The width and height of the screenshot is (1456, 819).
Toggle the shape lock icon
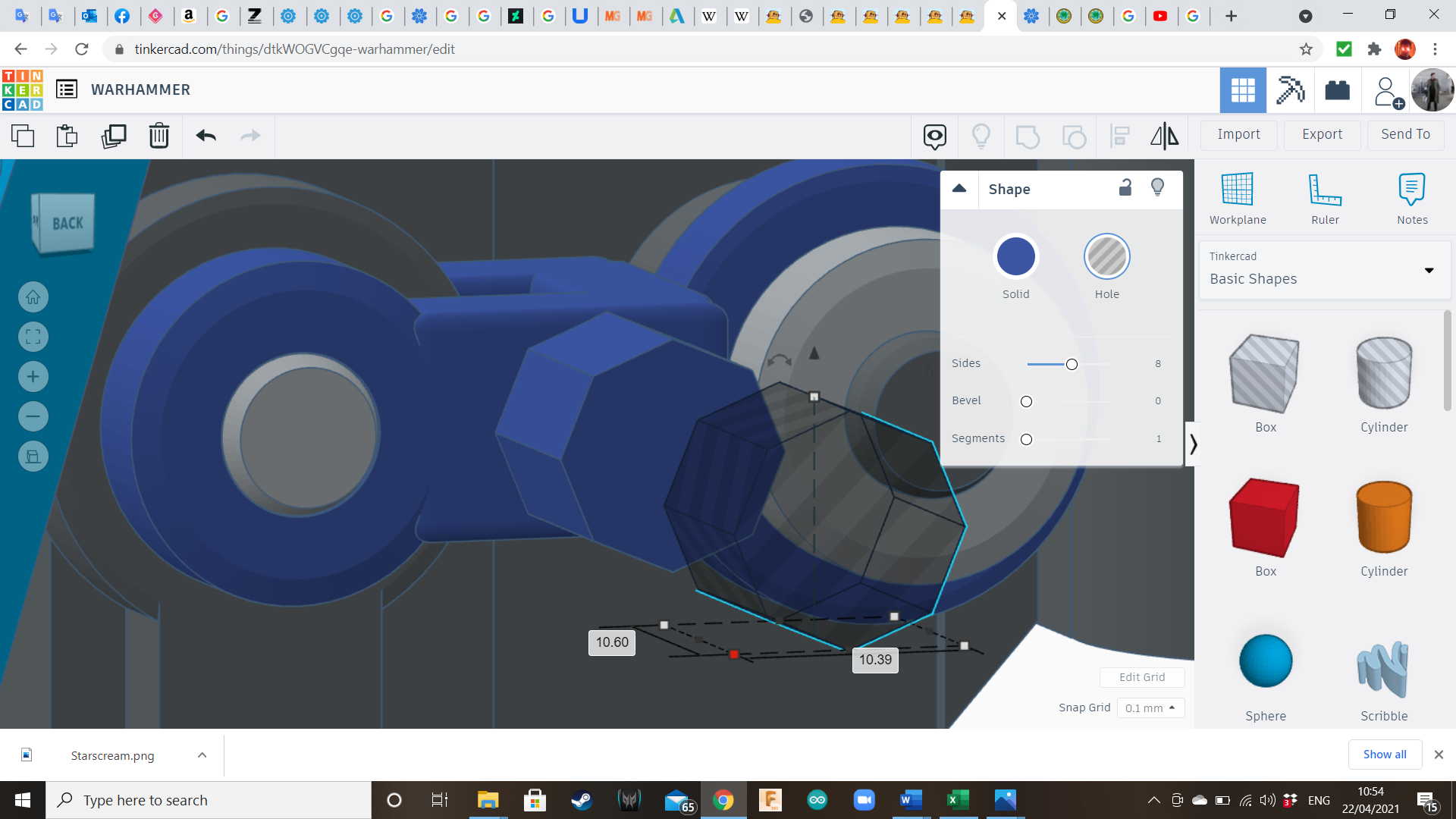(x=1125, y=188)
